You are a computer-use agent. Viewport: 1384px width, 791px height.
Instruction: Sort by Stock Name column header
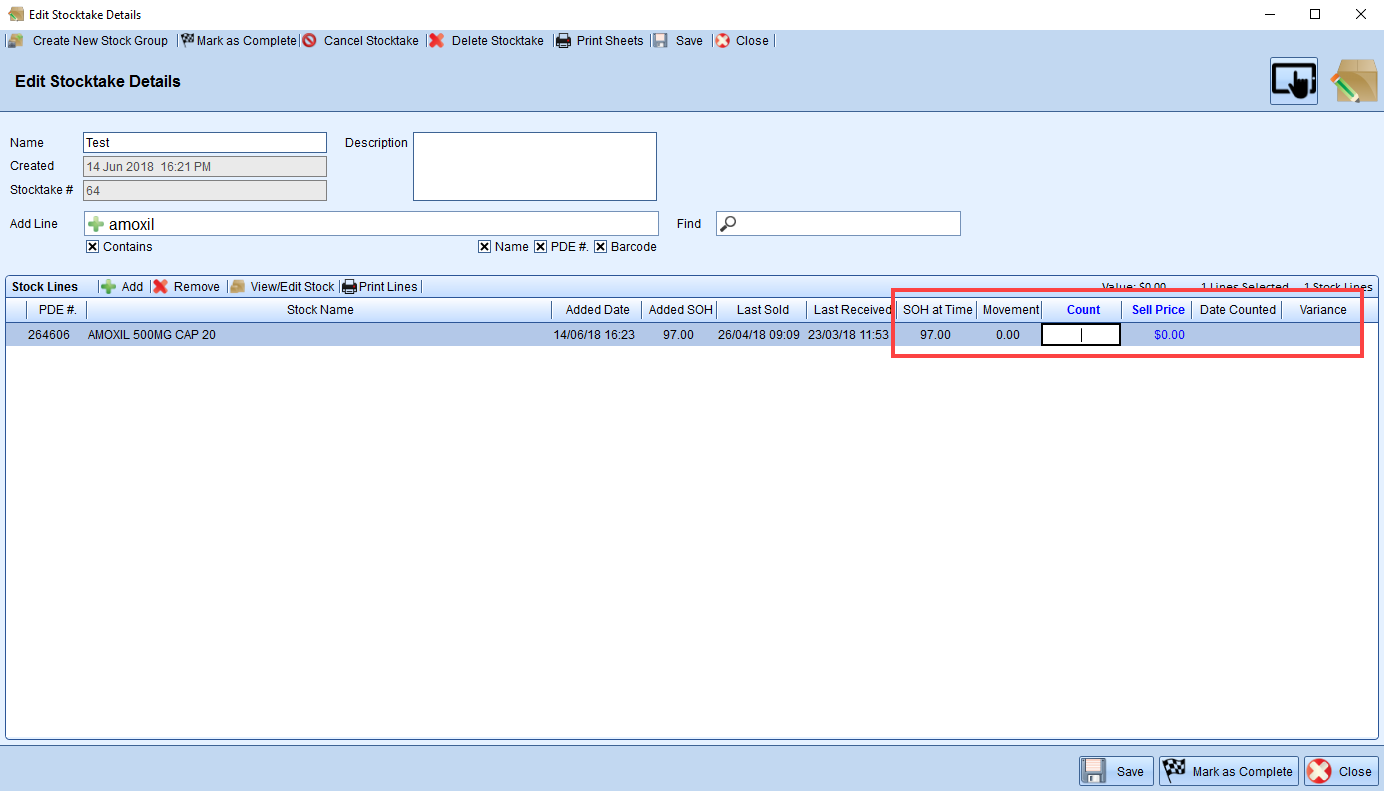click(x=320, y=310)
